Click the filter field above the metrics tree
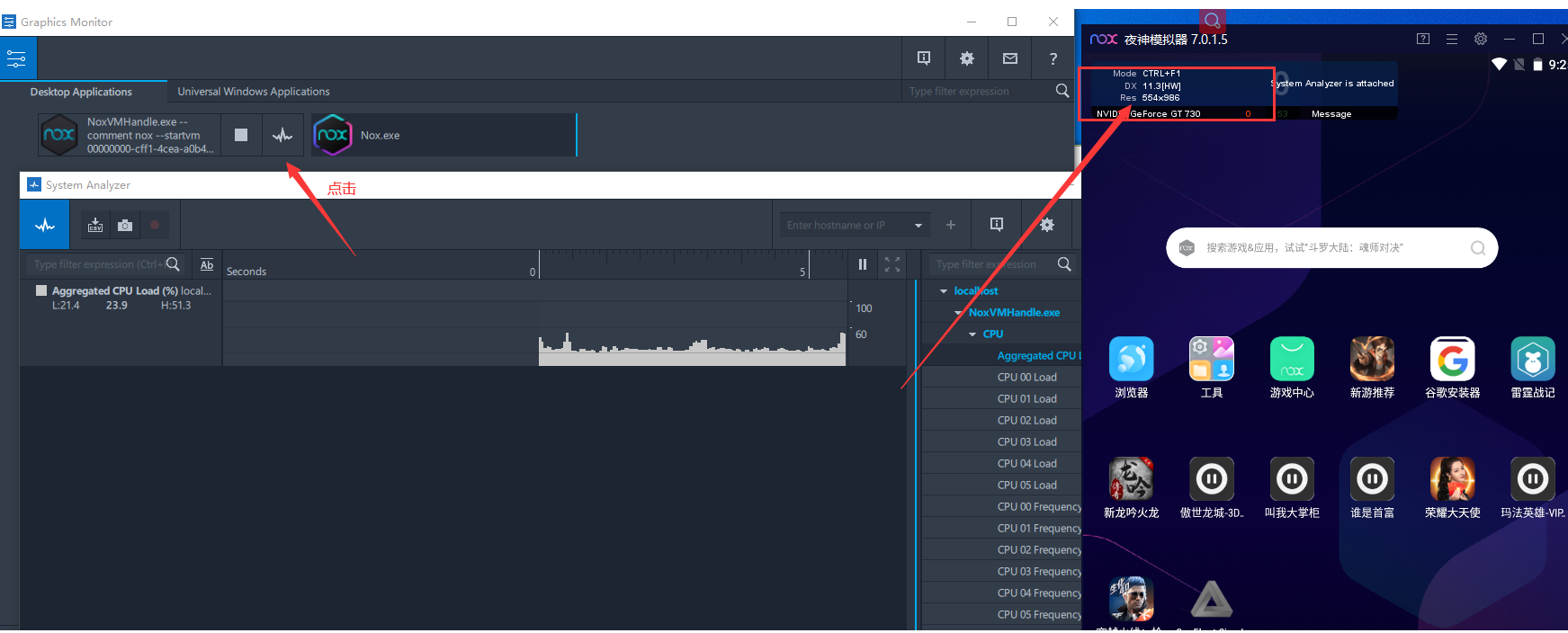Viewport: 1568px width, 633px height. pyautogui.click(x=992, y=264)
